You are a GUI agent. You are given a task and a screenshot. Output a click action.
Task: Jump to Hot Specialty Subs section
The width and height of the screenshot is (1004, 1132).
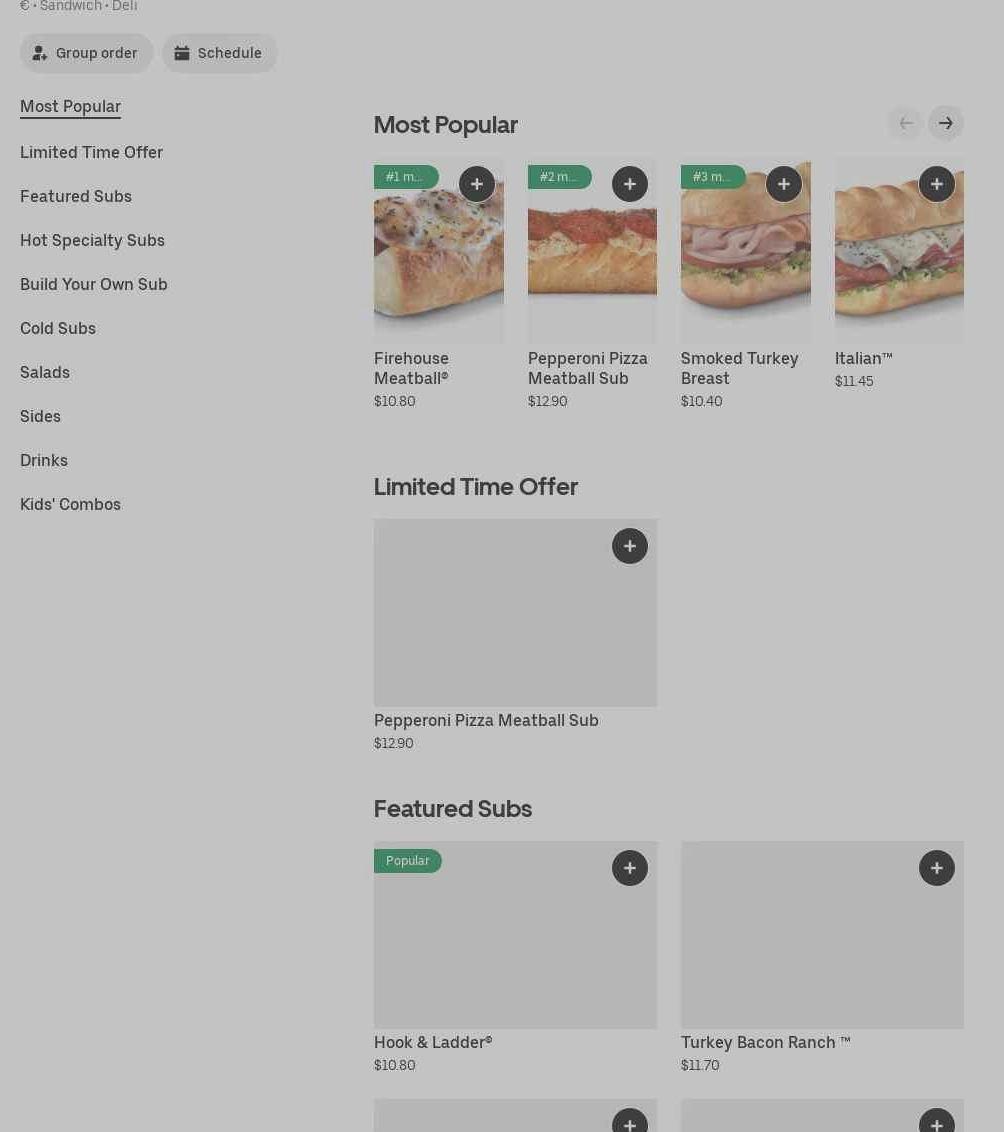pos(92,240)
